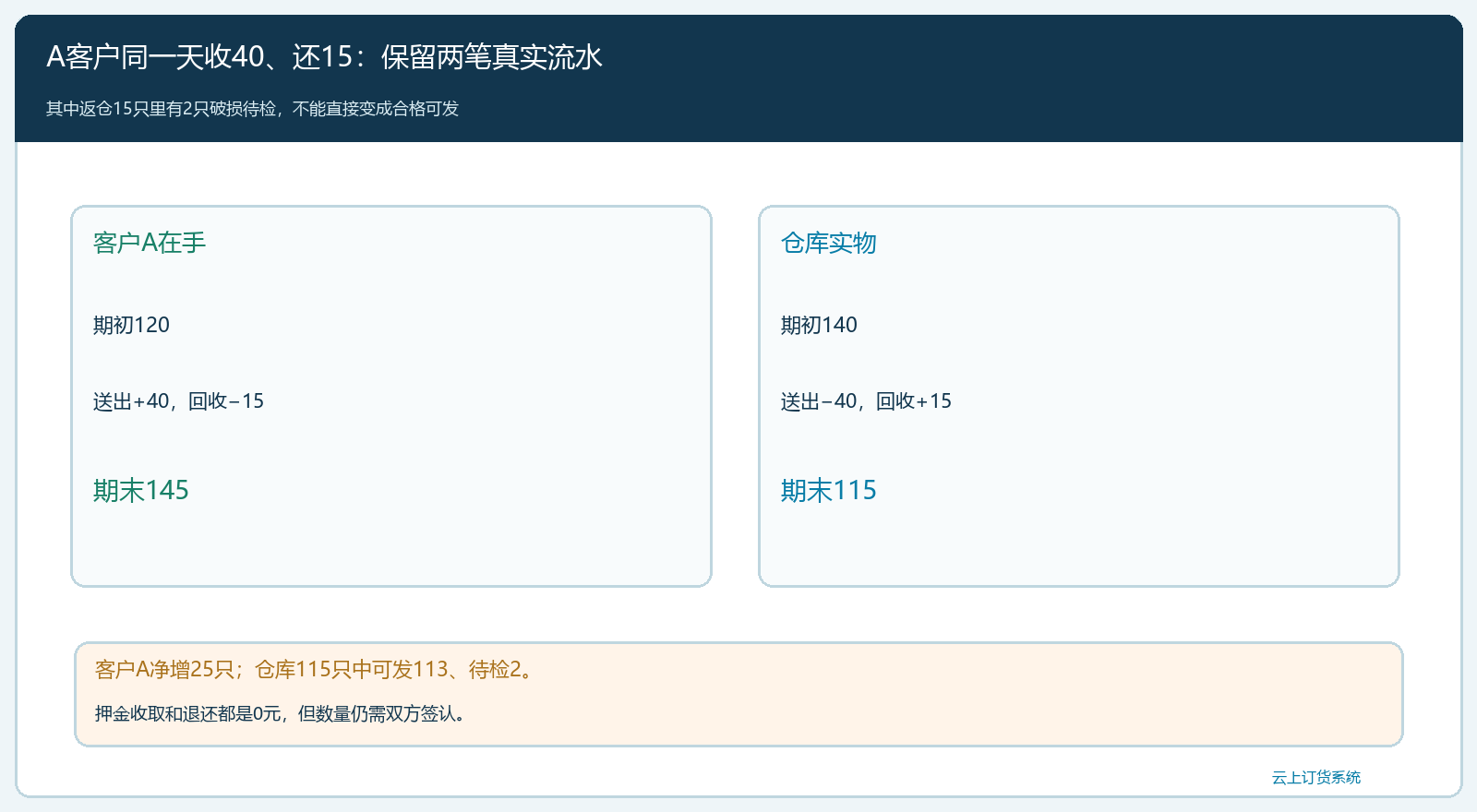
Task: Select the 期末115 result
Action: pos(829,490)
